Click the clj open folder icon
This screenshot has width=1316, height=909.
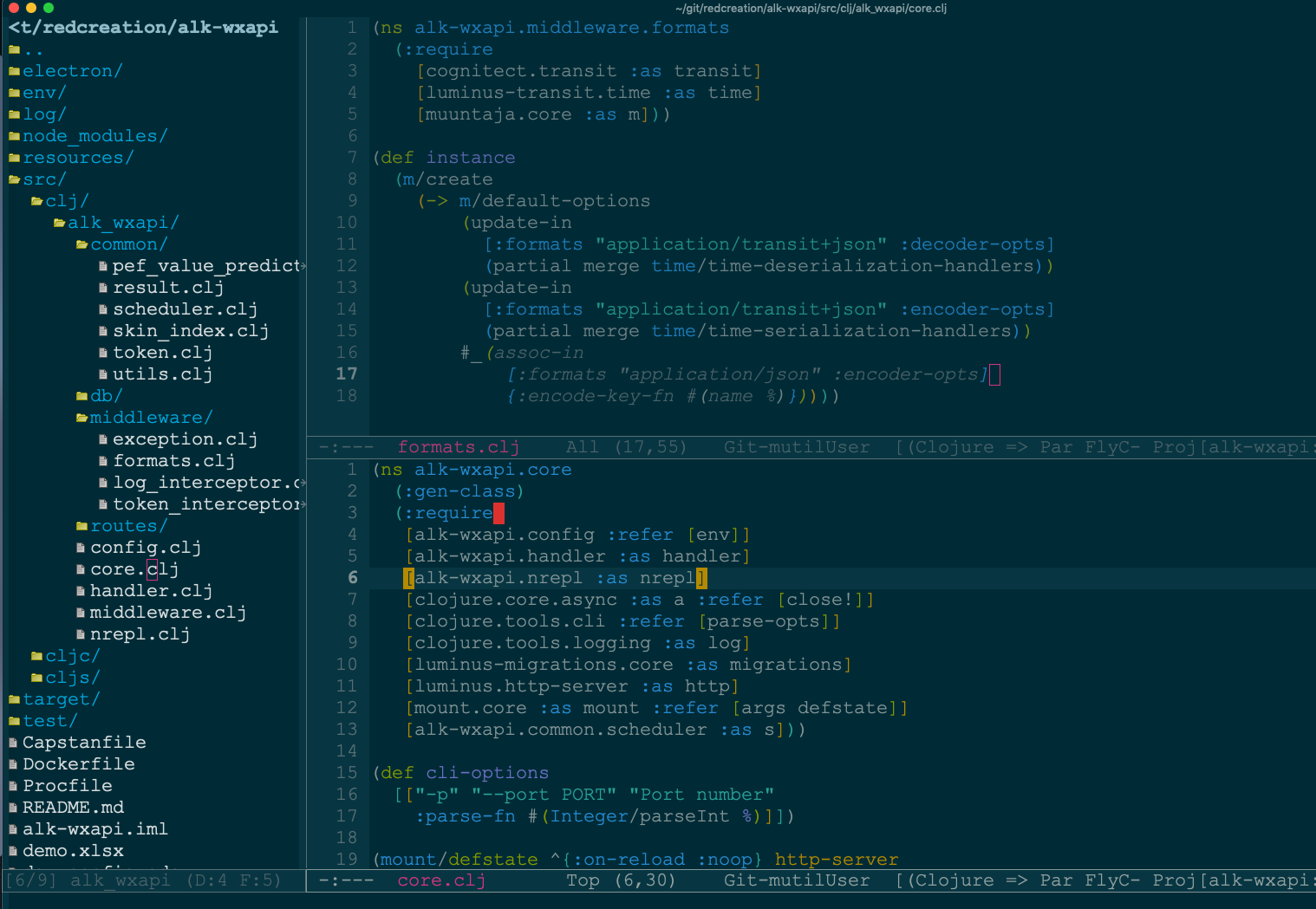coord(36,201)
